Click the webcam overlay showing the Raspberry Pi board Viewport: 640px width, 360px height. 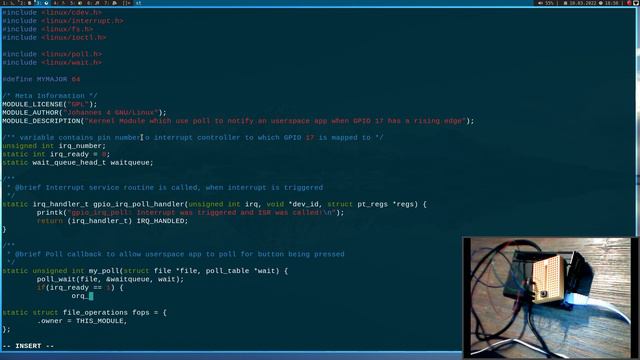click(550, 298)
